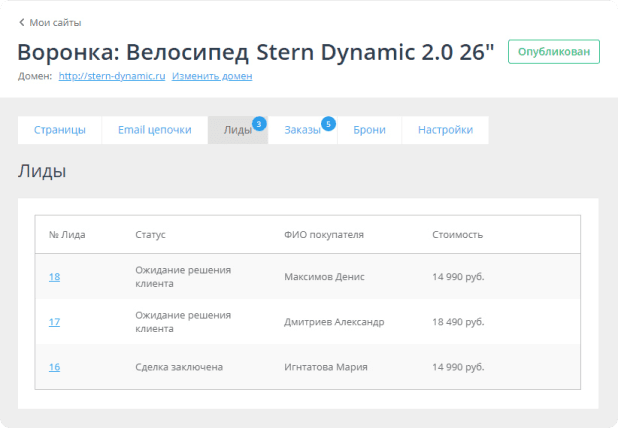Click the back chevron beside Мои сайты
The image size is (618, 428).
tap(22, 22)
